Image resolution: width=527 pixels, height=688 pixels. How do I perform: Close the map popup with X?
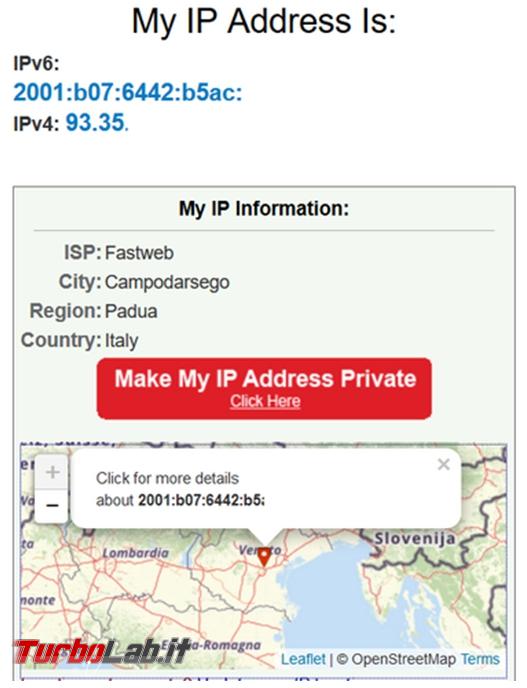[444, 464]
